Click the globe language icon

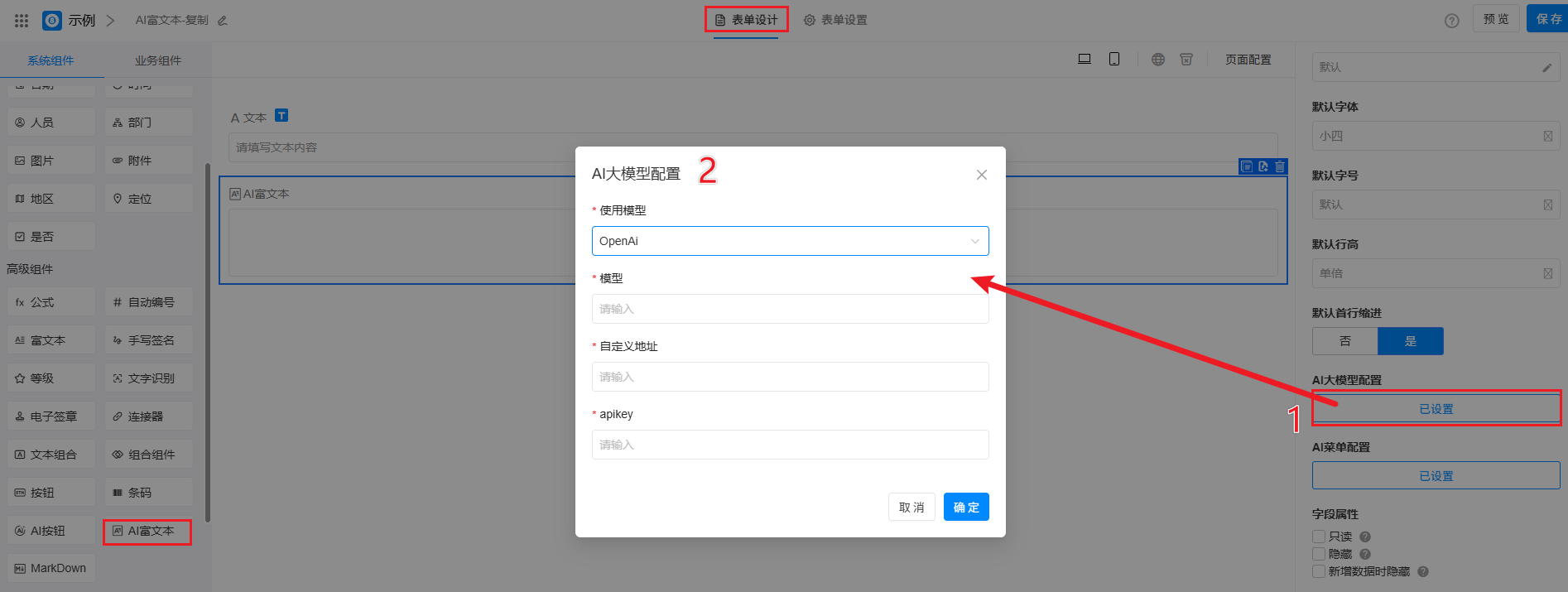1158,60
